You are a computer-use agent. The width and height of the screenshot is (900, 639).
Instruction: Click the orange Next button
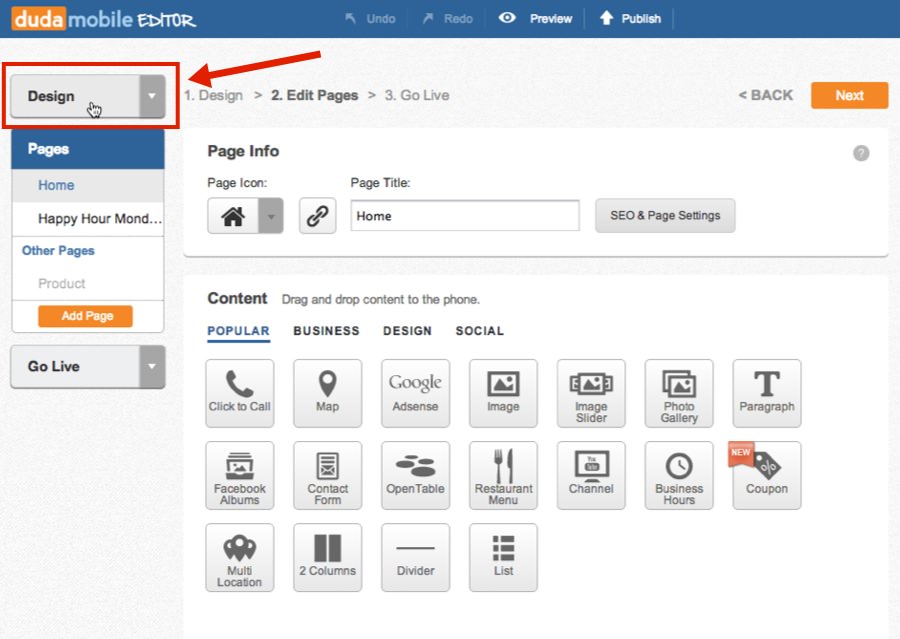[x=849, y=95]
